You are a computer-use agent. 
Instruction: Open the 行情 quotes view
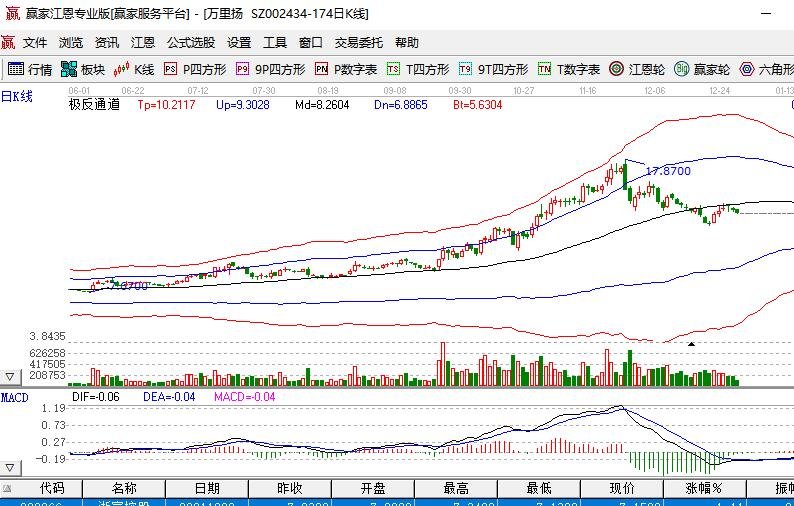pyautogui.click(x=30, y=69)
